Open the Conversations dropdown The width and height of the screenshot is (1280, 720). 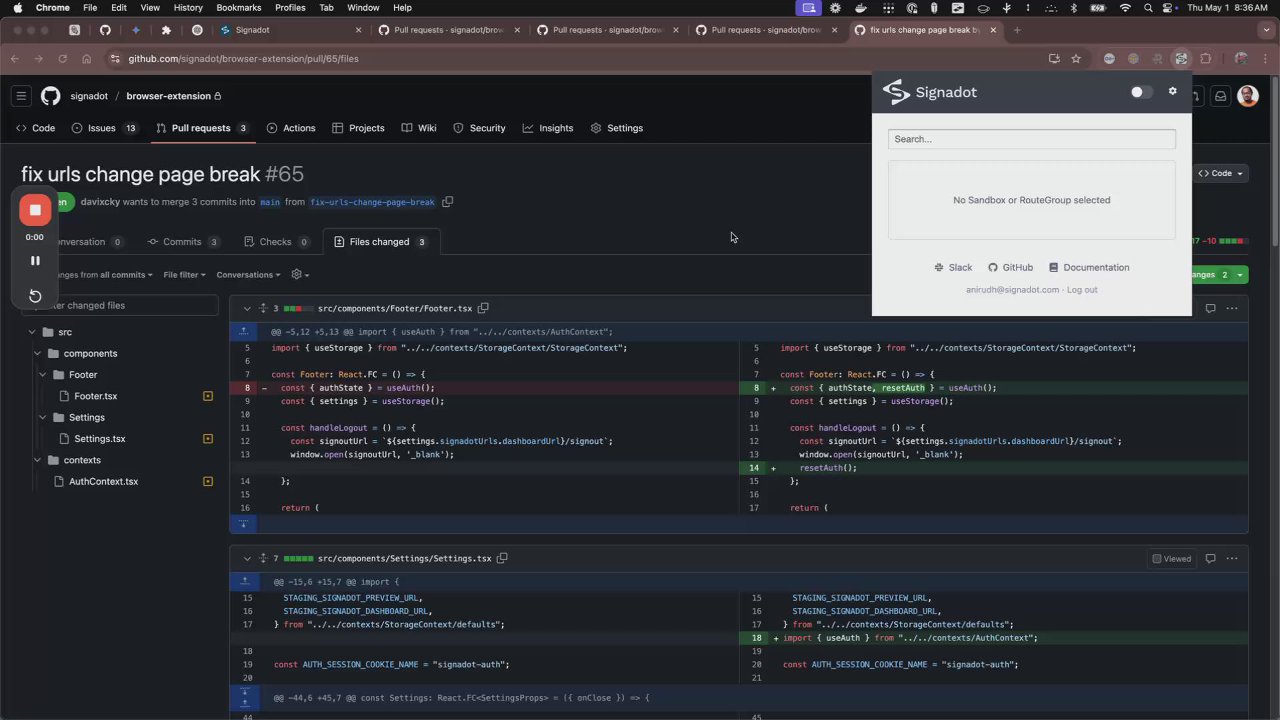click(x=249, y=275)
